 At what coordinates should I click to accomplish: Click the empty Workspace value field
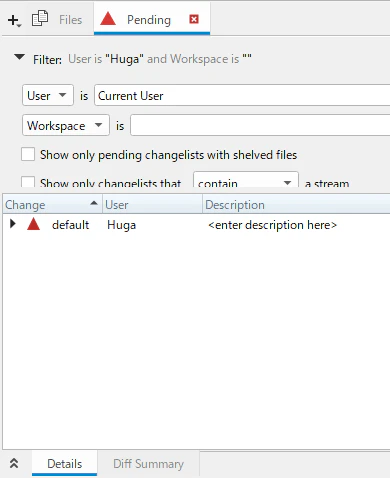pyautogui.click(x=260, y=125)
